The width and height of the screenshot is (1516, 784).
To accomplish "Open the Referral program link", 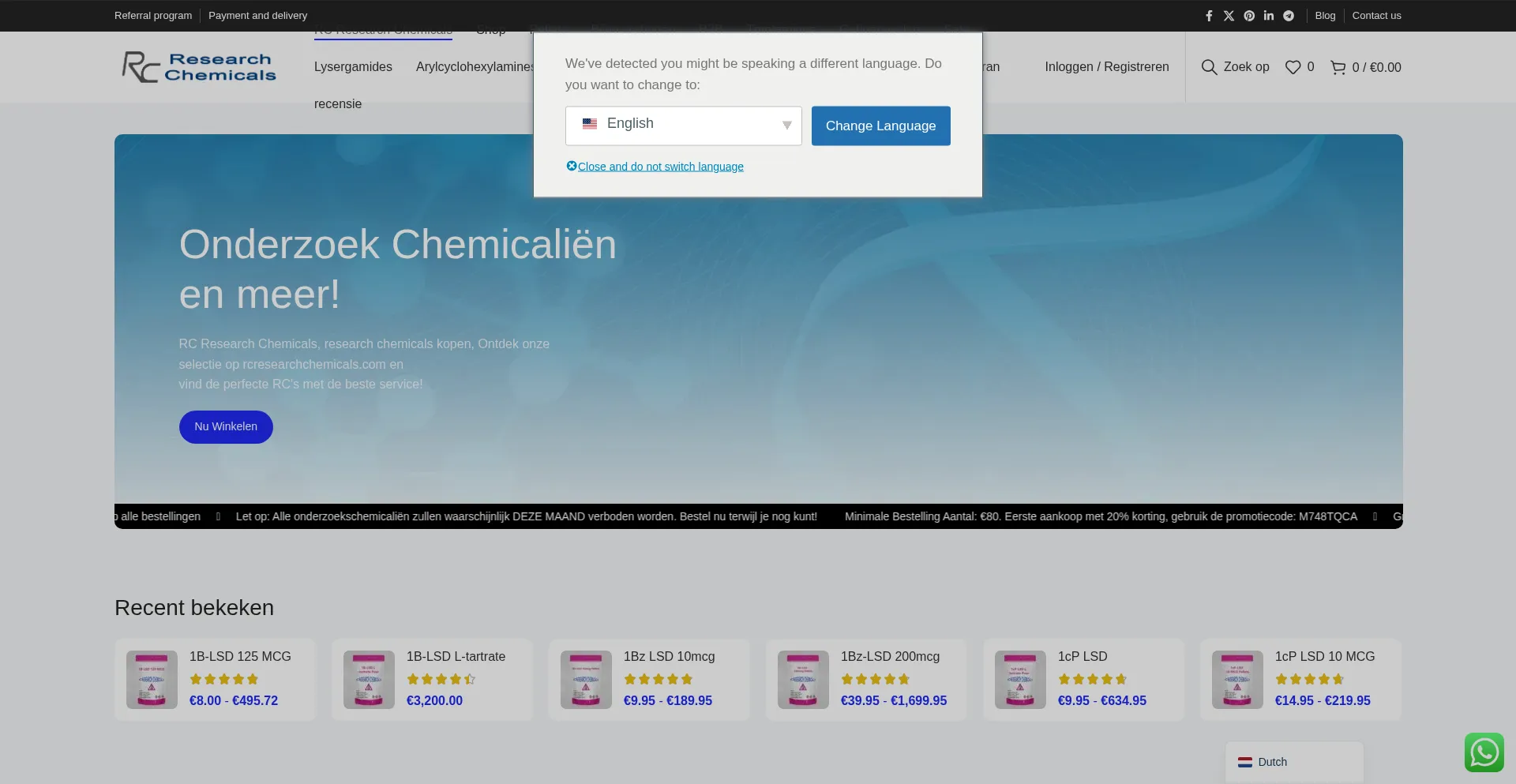I will point(153,16).
